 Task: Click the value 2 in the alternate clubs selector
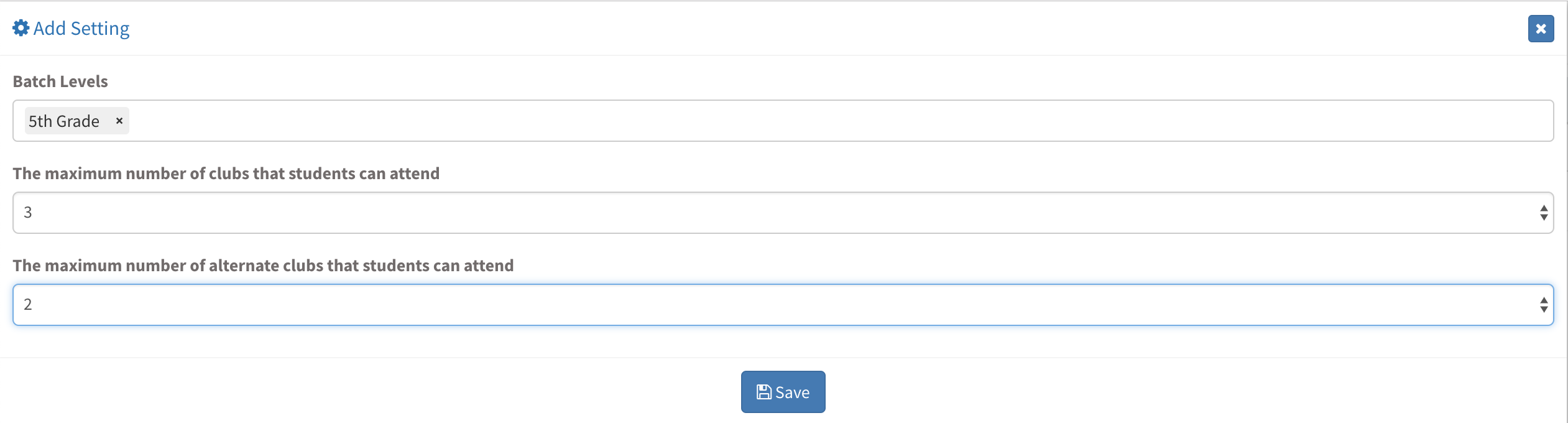coord(28,305)
